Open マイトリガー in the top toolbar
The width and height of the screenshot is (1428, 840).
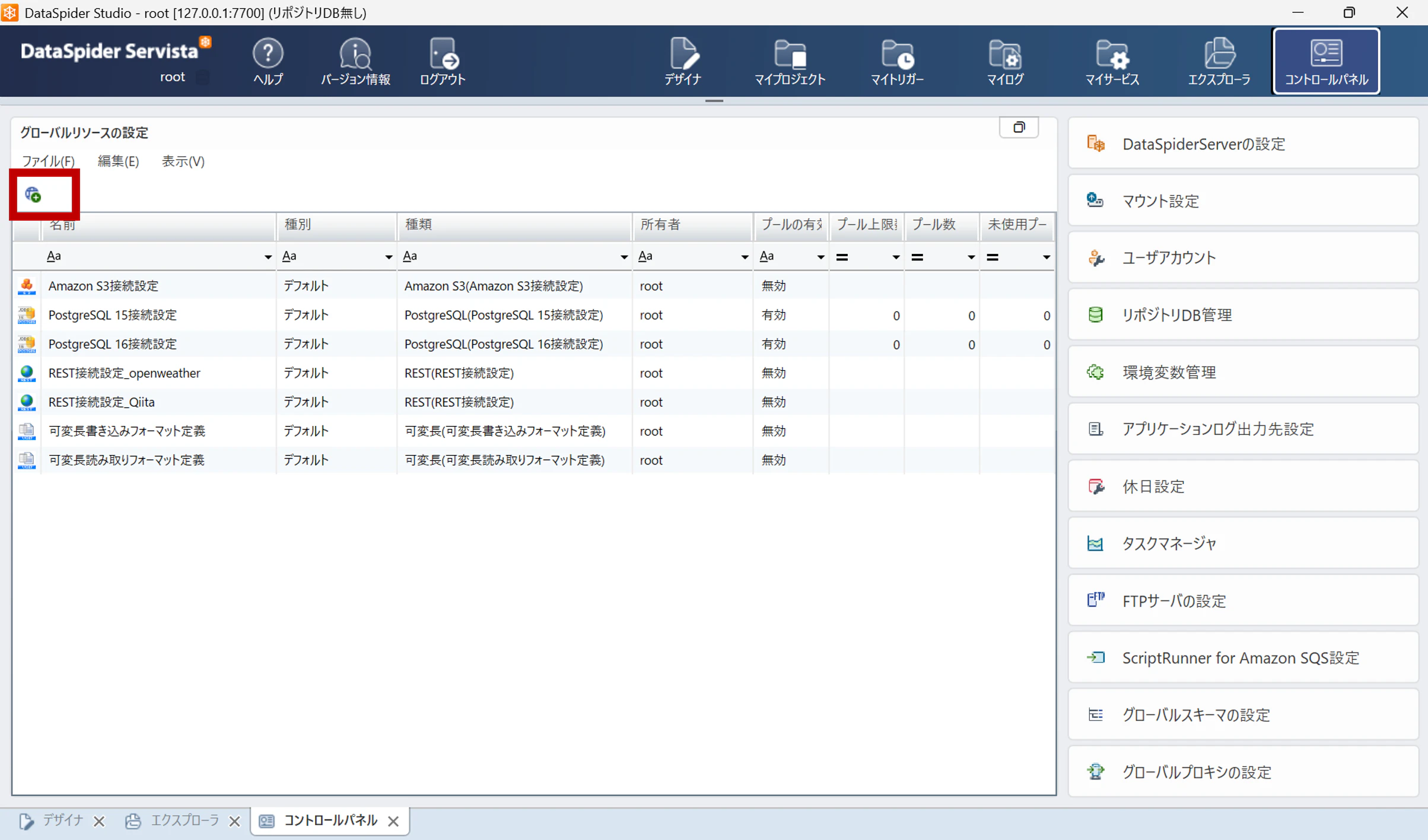pos(897,62)
